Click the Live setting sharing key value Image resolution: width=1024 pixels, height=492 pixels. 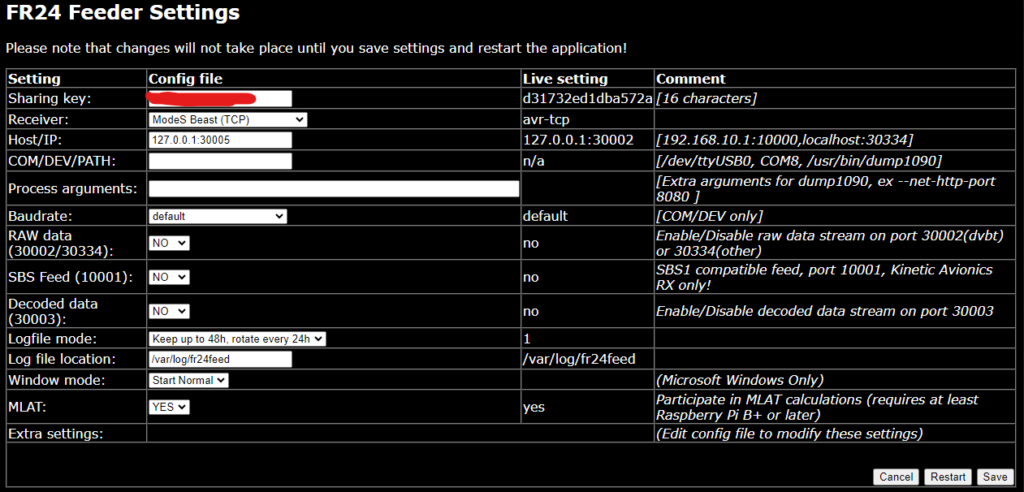coord(587,98)
